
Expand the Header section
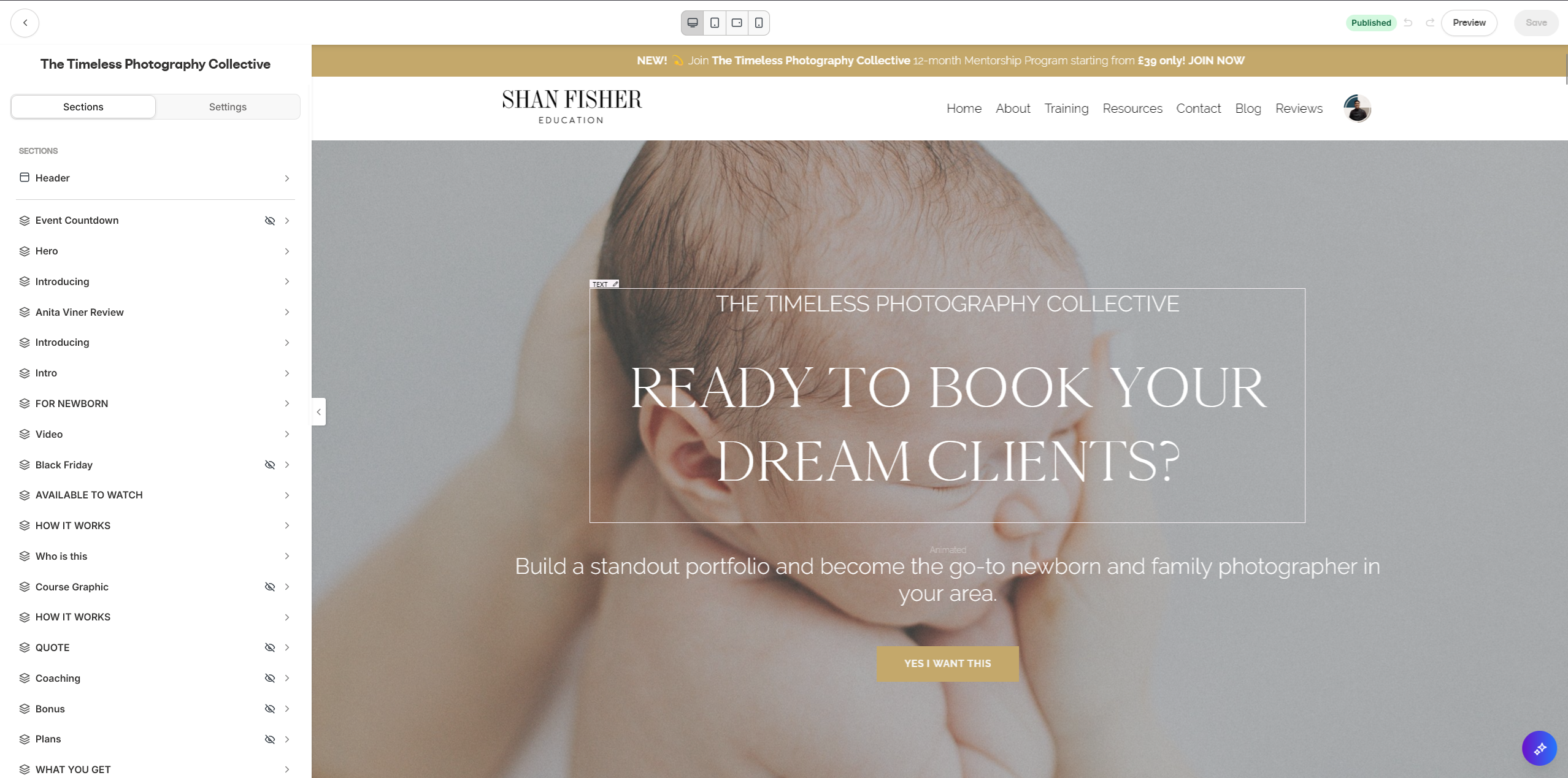pyautogui.click(x=155, y=178)
